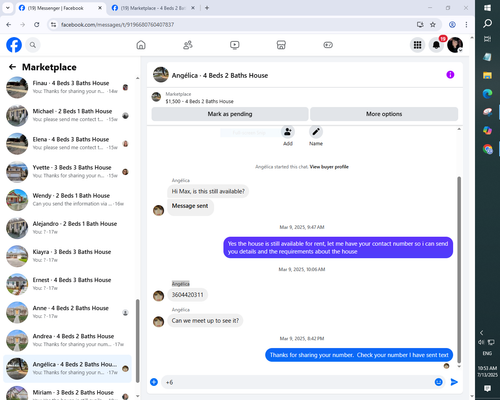The height and width of the screenshot is (400, 500).
Task: Open the Facebook search icon
Action: click(x=33, y=45)
